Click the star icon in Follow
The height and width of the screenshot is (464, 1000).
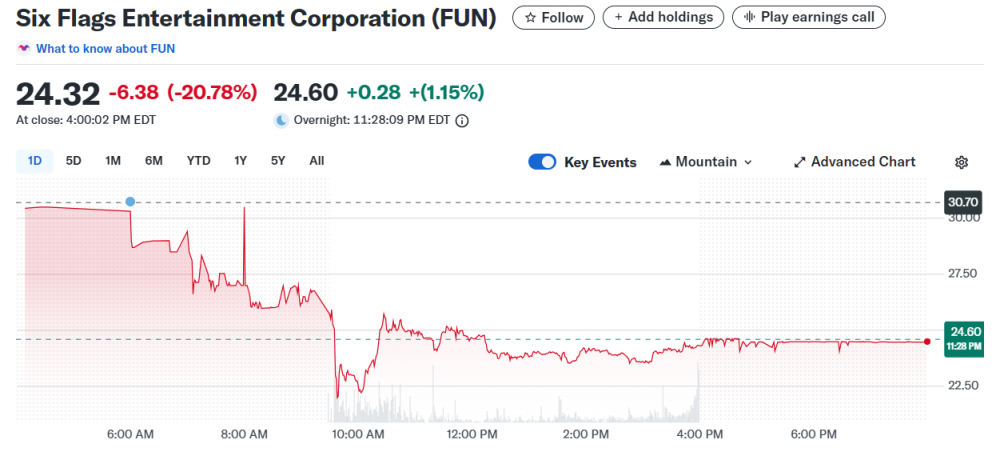(x=530, y=17)
